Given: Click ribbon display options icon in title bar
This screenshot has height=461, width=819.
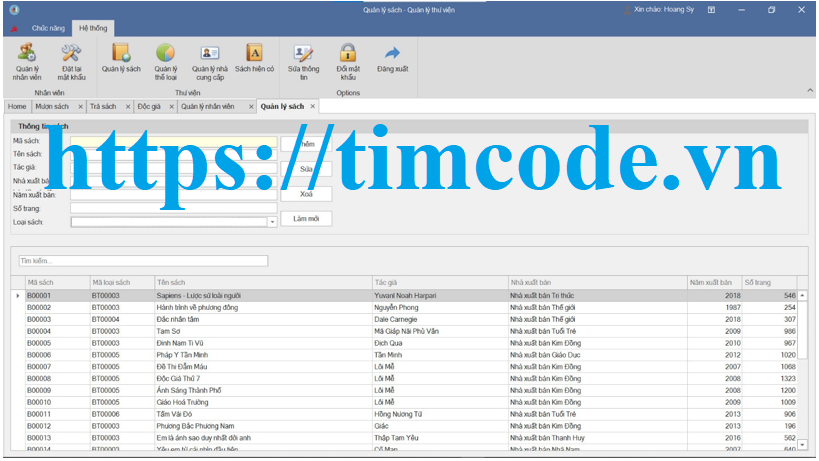Looking at the screenshot, I should [x=711, y=9].
